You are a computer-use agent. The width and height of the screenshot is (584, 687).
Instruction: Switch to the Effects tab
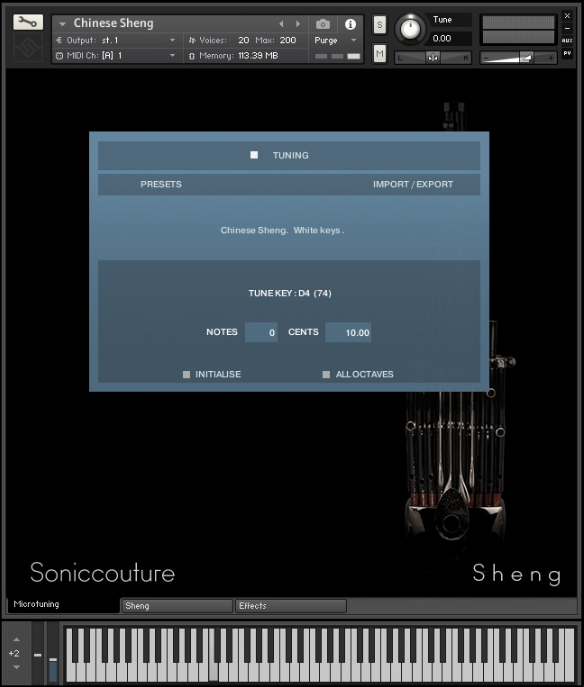291,606
